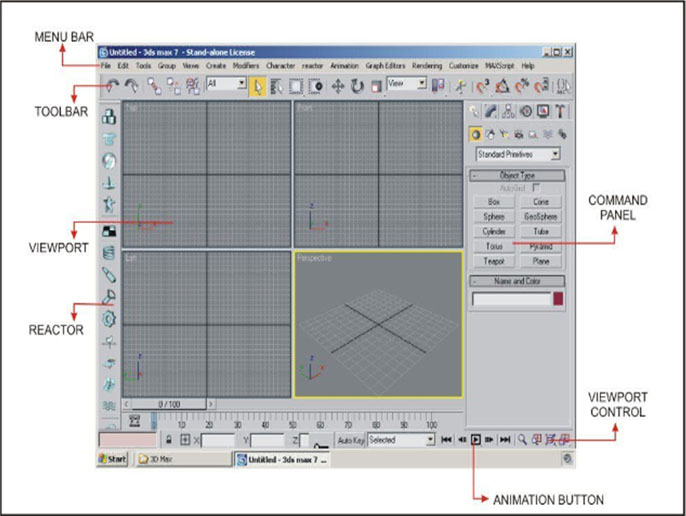Switch to the Motion panel tab
686x516 pixels.
tap(526, 112)
